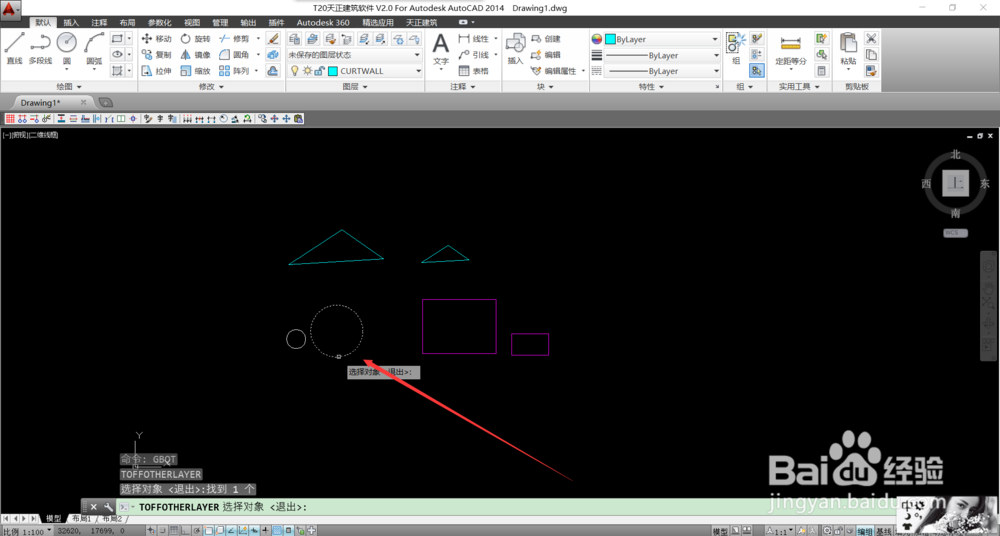Switch to the 布局1 layout tab

click(x=81, y=519)
